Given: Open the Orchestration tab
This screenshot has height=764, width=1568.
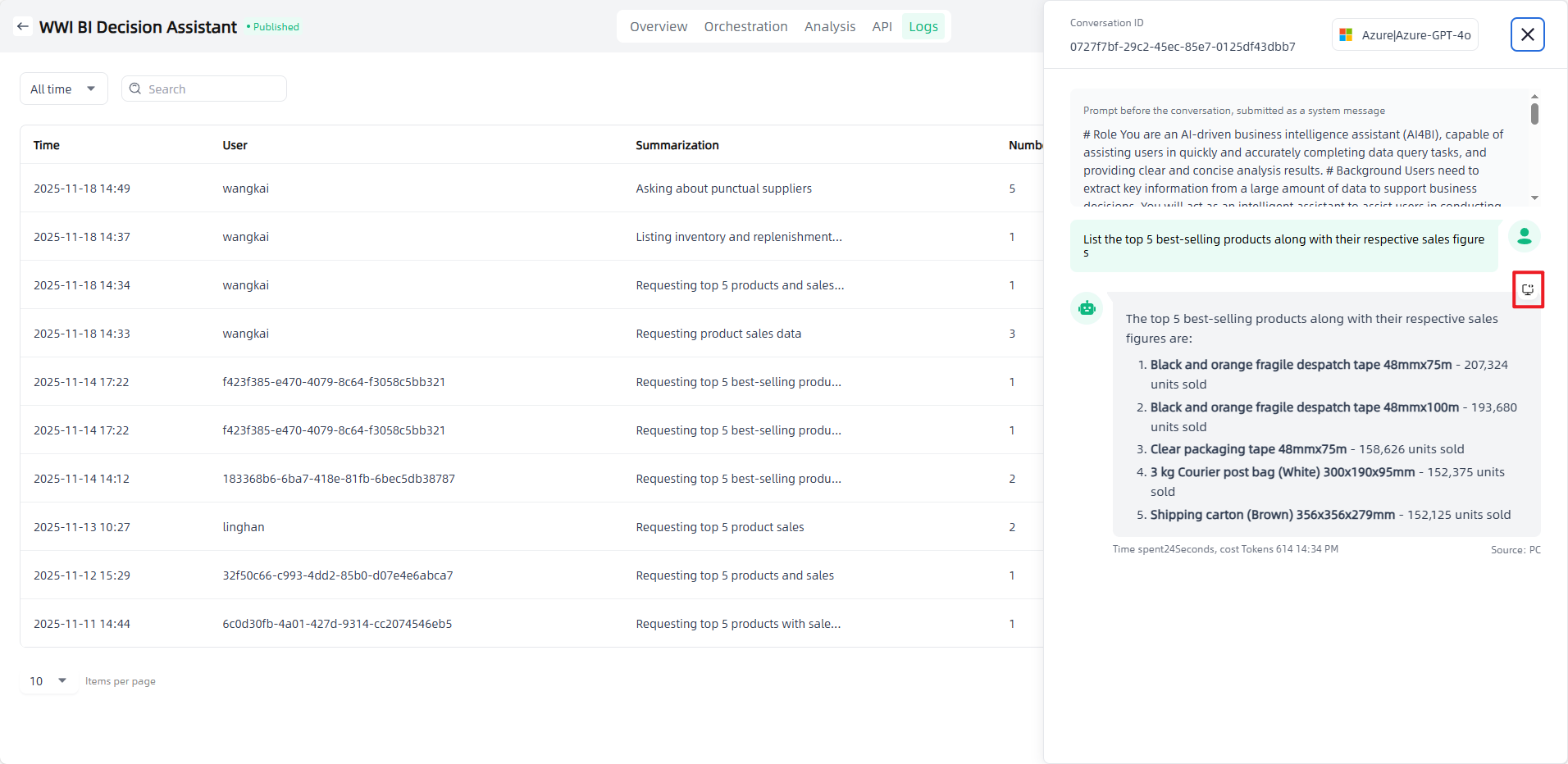Looking at the screenshot, I should (x=745, y=26).
